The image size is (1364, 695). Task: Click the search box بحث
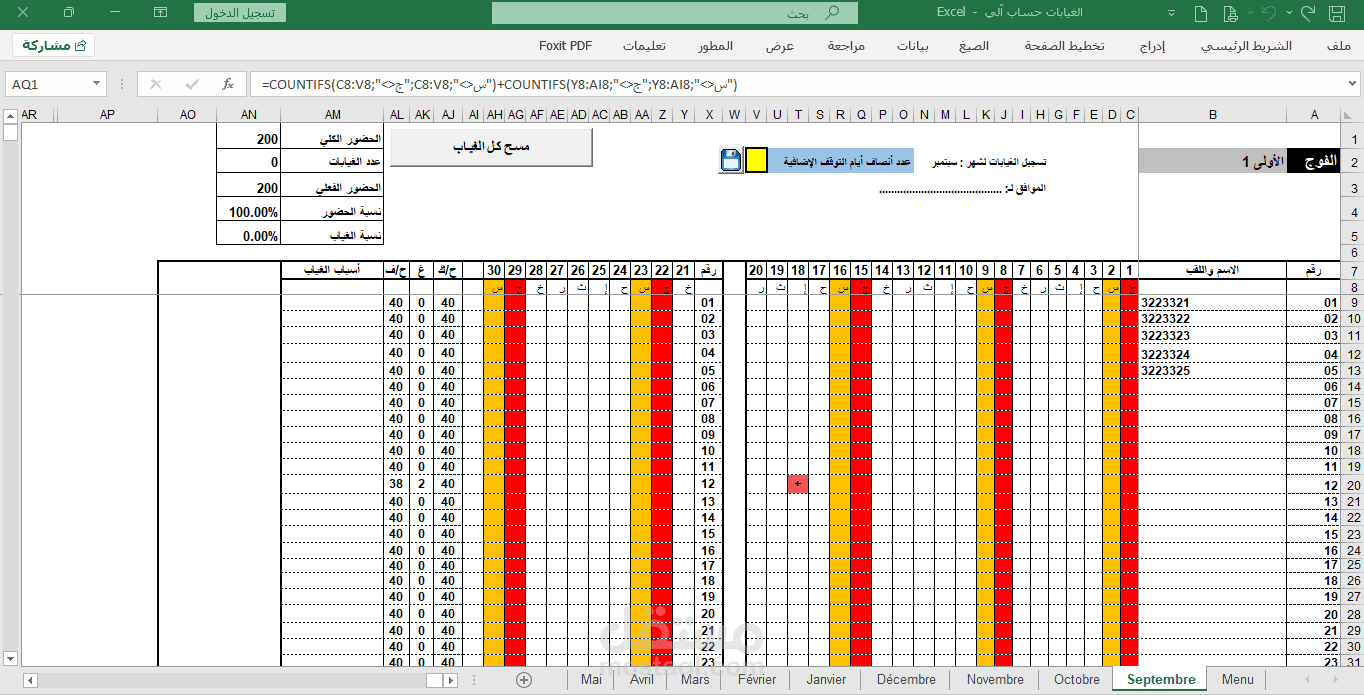[675, 13]
